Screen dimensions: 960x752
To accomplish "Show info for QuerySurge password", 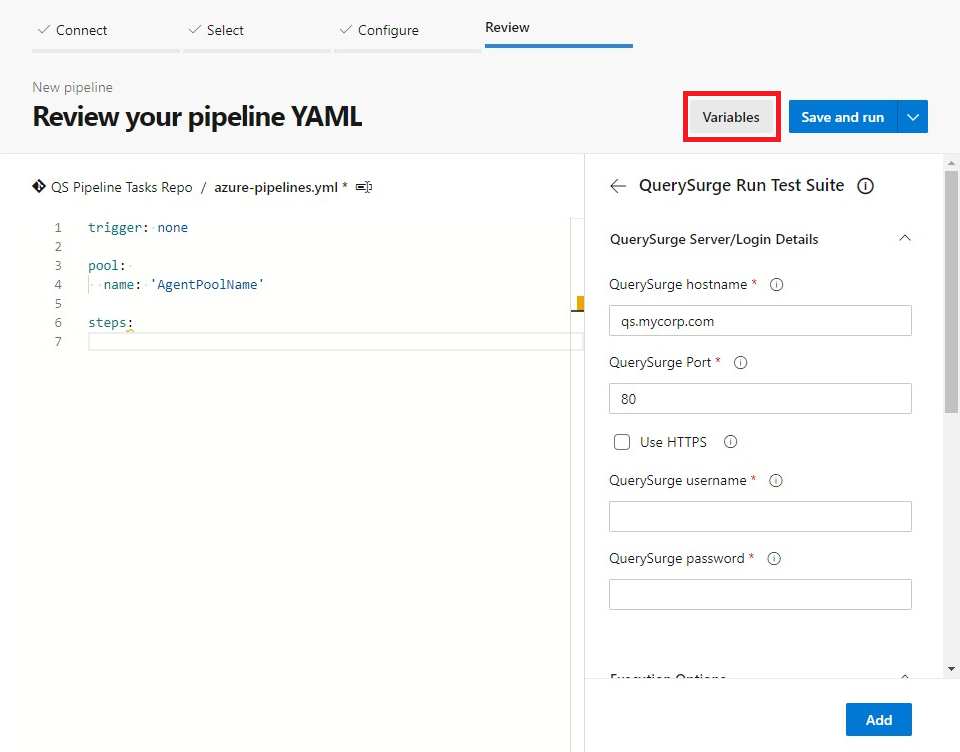I will 774,558.
